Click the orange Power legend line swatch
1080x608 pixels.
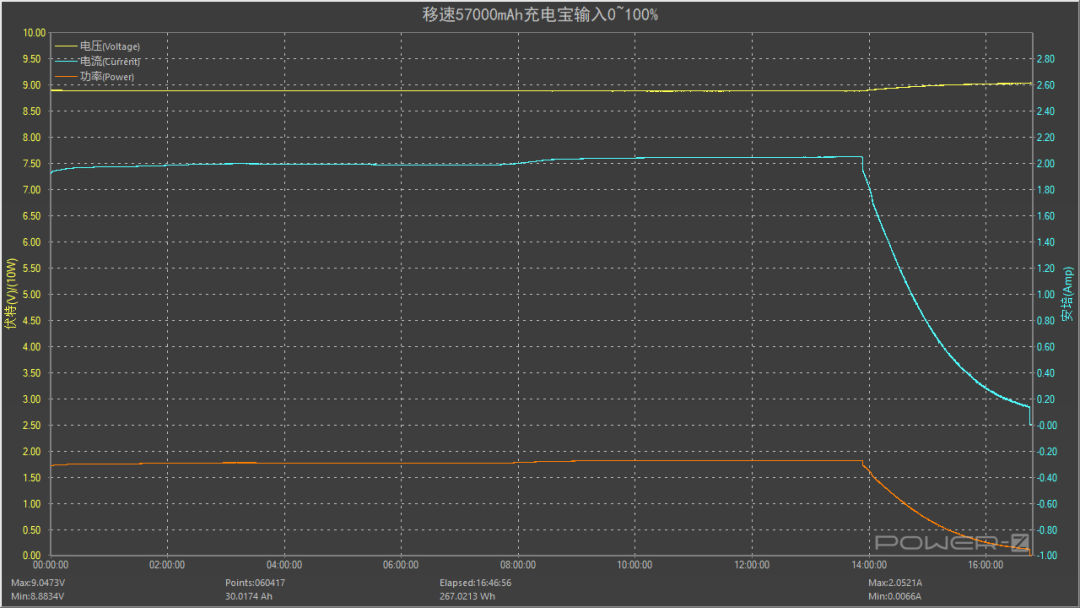(x=66, y=76)
